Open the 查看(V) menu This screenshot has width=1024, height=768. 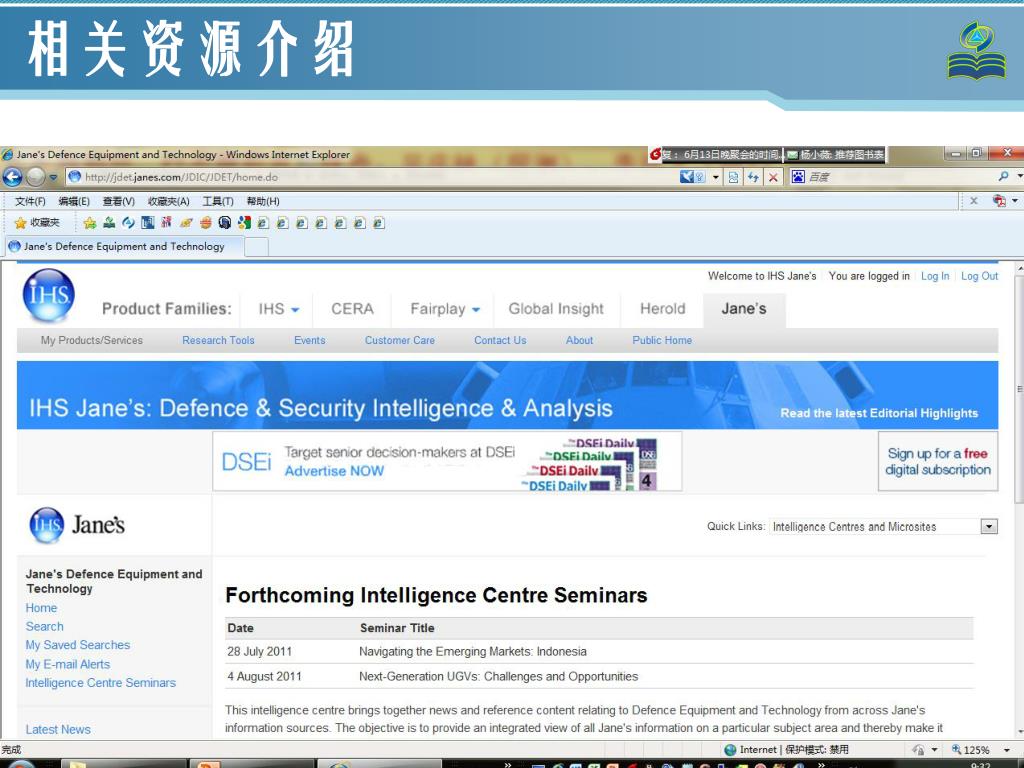(118, 201)
